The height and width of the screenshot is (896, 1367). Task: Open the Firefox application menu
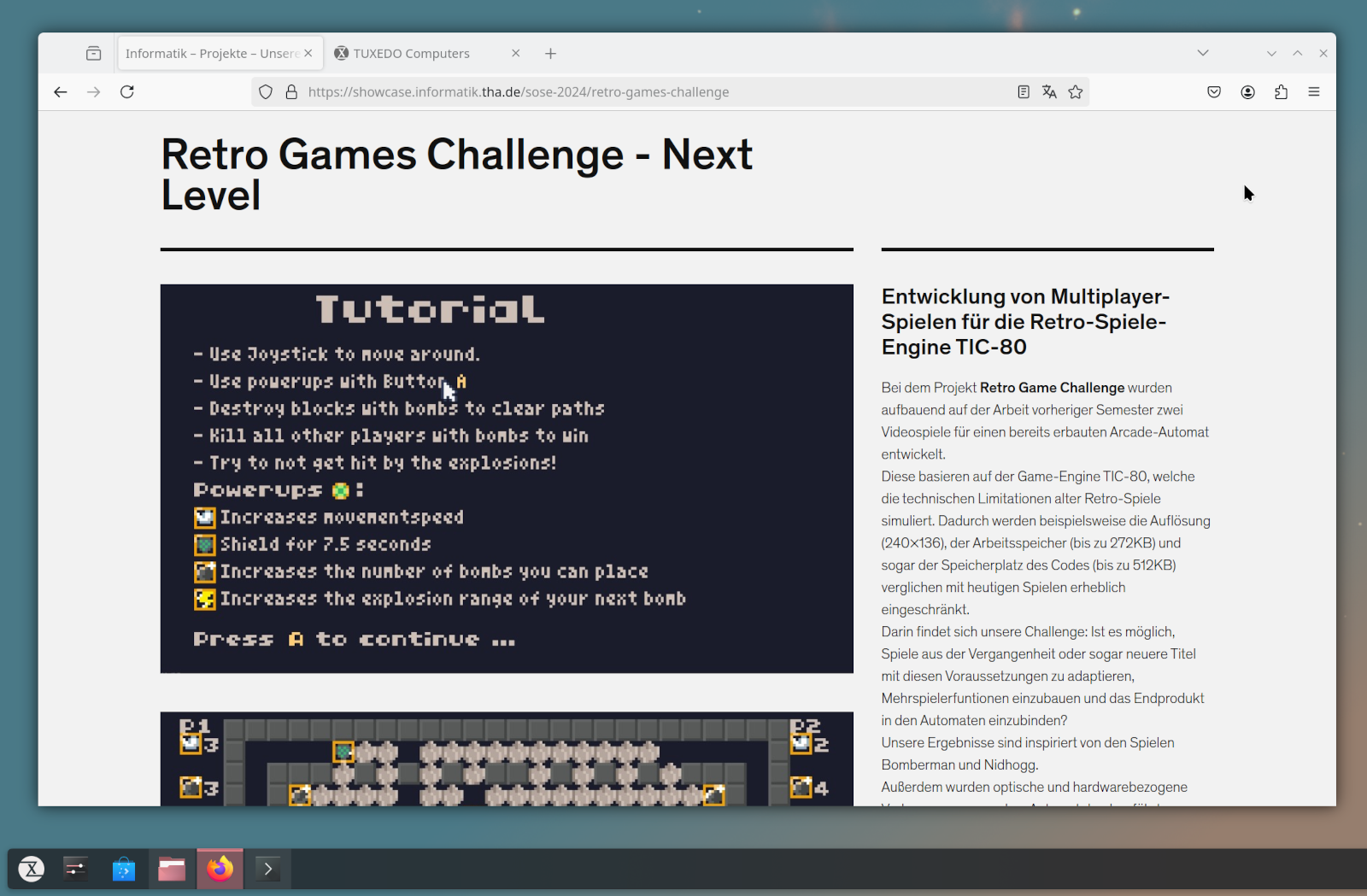pyautogui.click(x=1314, y=91)
